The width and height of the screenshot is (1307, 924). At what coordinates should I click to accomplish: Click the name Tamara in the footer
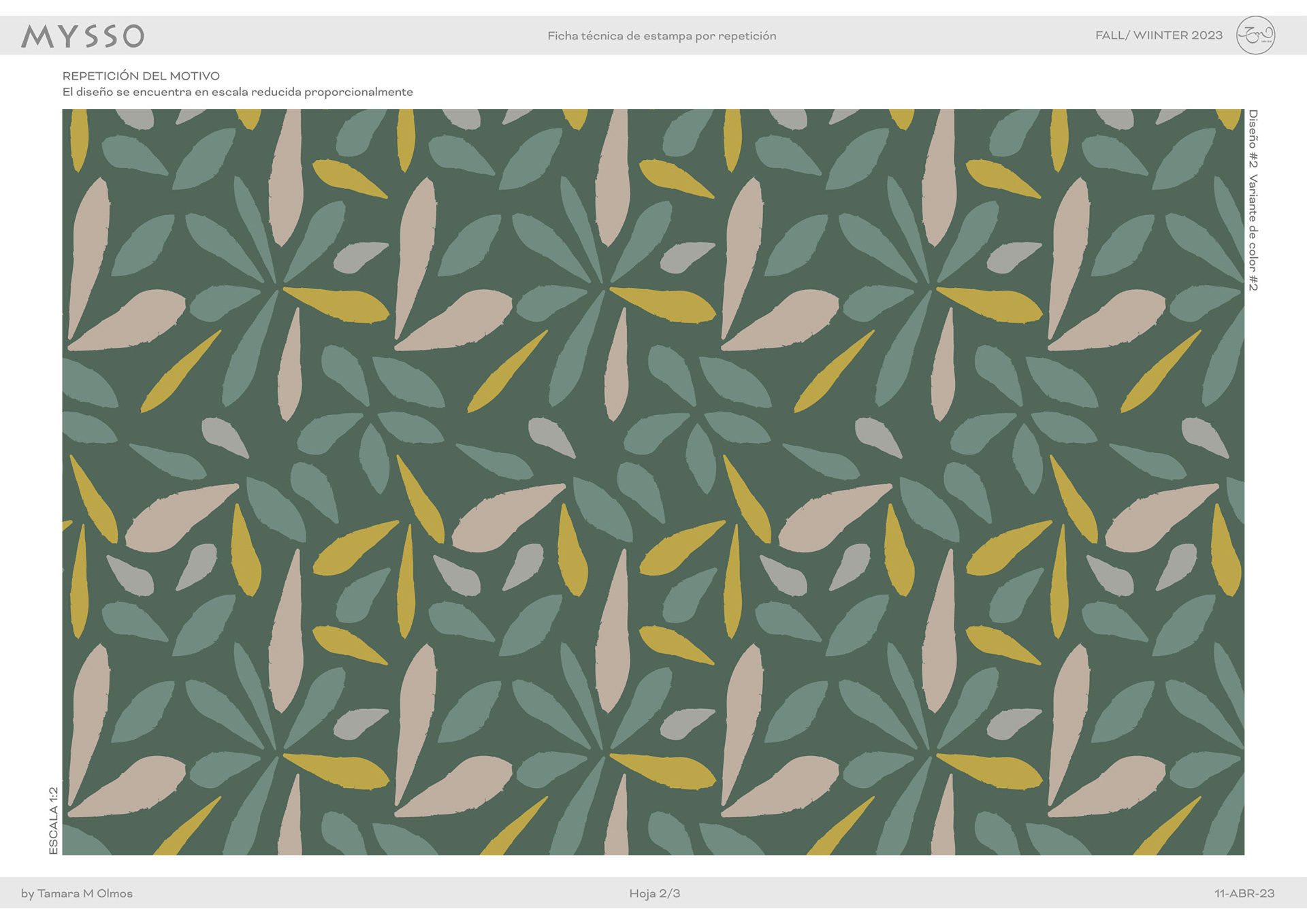pos(59,893)
